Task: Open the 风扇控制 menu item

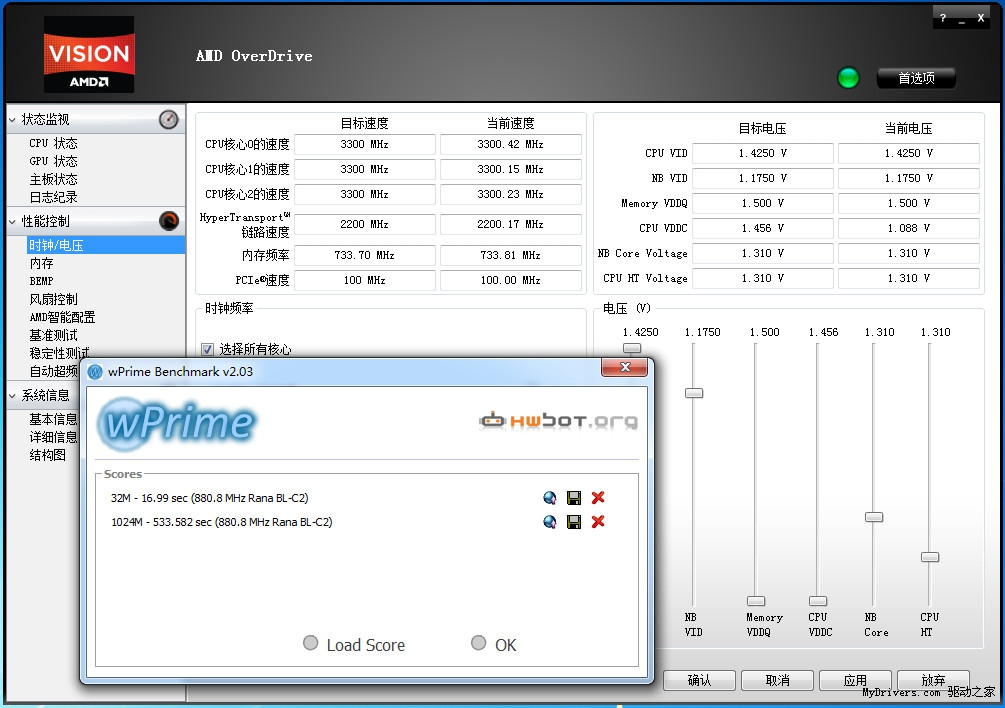Action: 53,299
